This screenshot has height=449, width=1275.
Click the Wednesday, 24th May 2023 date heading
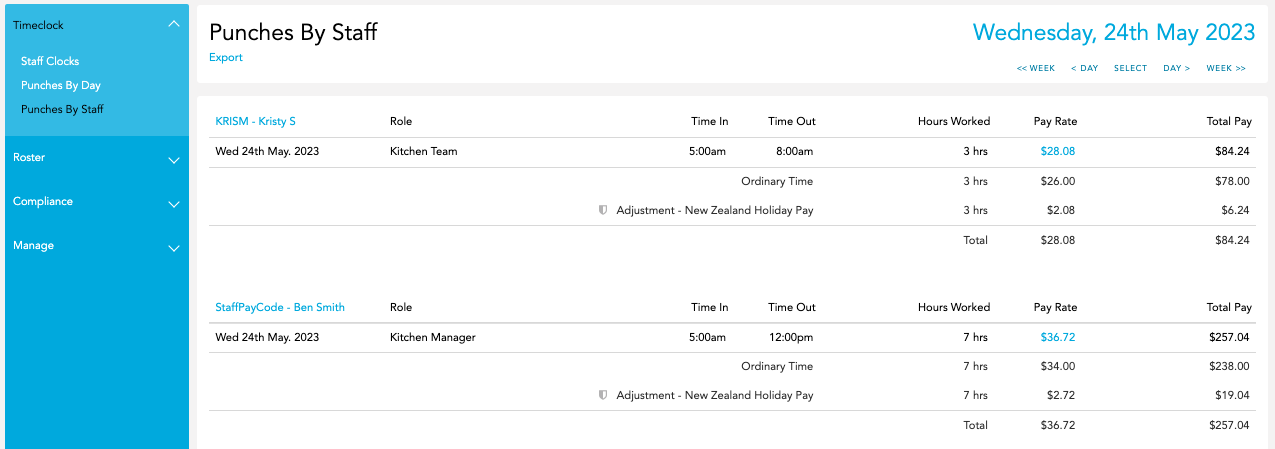(x=1114, y=32)
